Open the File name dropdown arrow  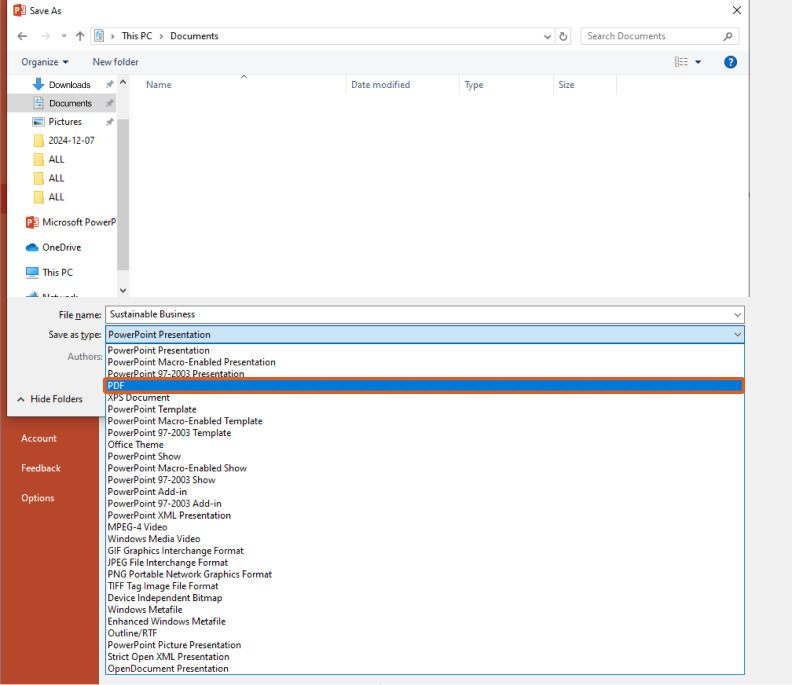pos(737,315)
